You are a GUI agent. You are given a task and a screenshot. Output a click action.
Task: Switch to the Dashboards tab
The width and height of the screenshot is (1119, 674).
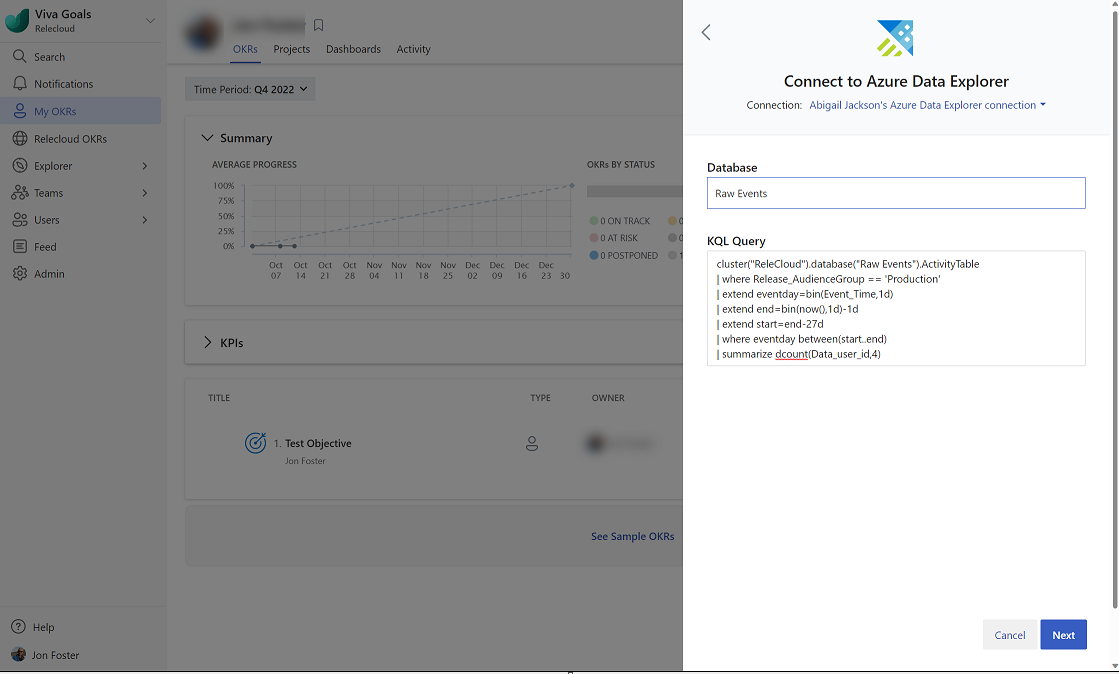click(353, 49)
